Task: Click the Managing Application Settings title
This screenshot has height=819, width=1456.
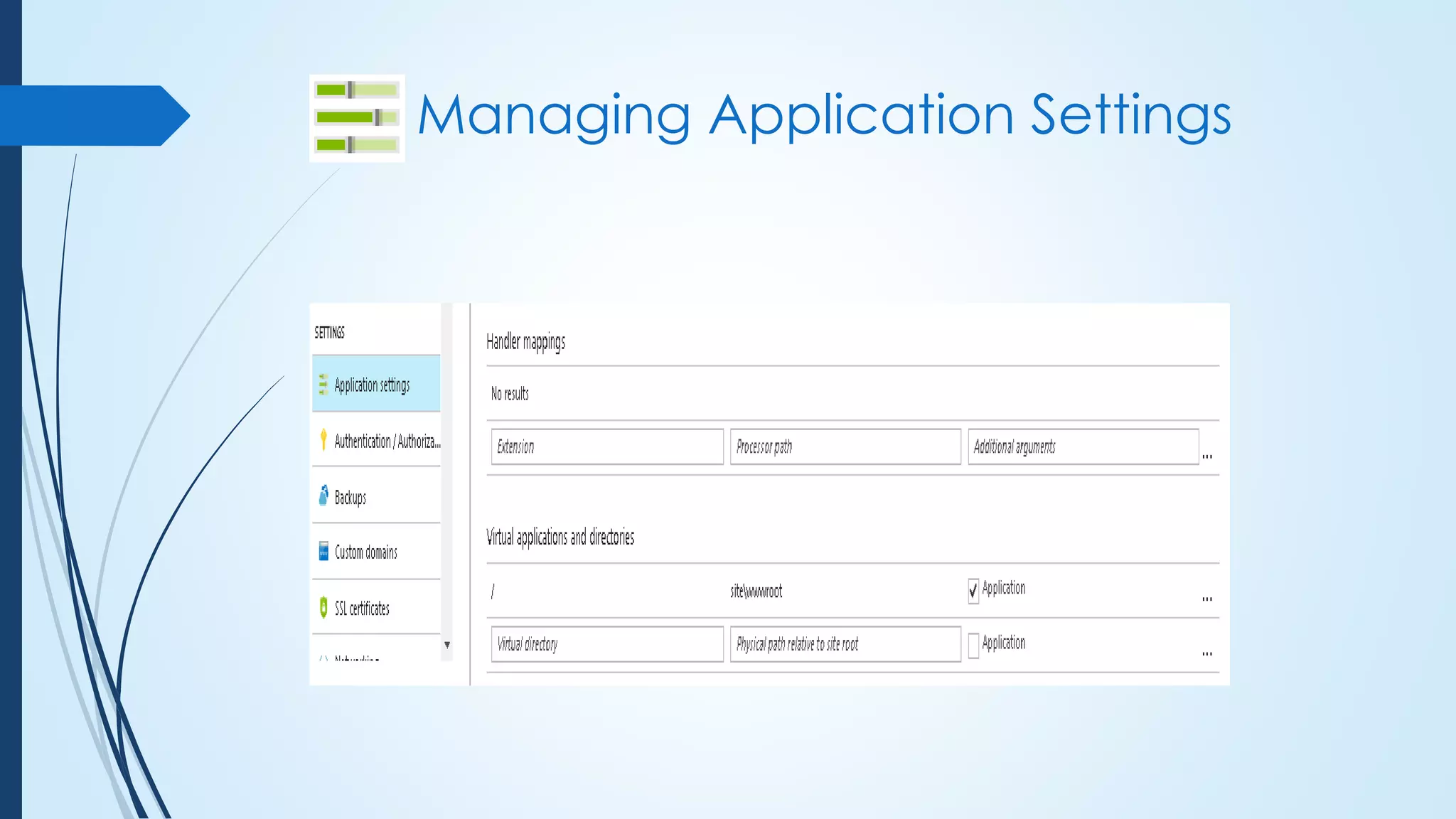Action: click(x=825, y=116)
